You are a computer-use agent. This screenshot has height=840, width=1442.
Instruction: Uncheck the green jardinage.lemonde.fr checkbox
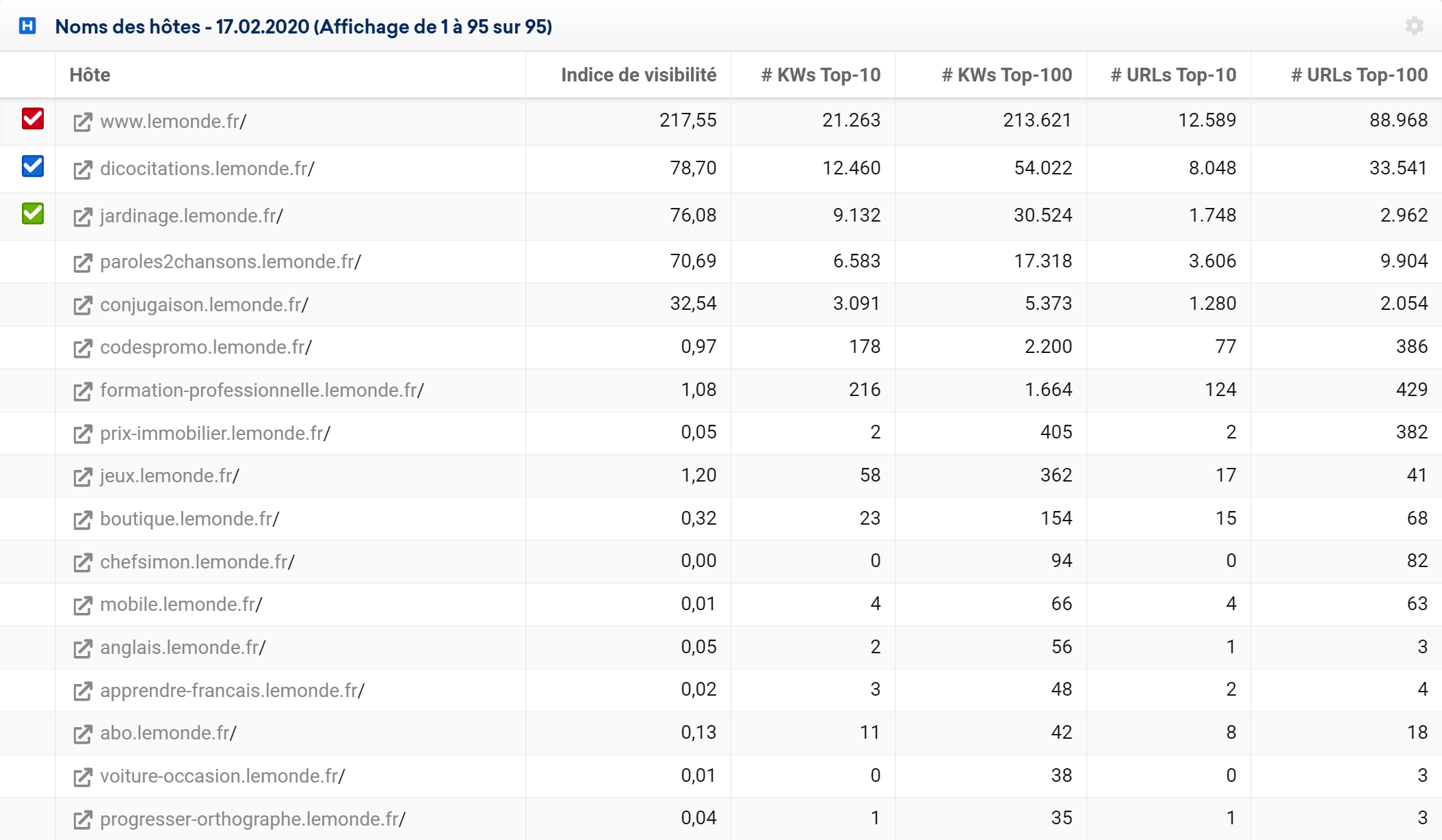click(x=33, y=213)
